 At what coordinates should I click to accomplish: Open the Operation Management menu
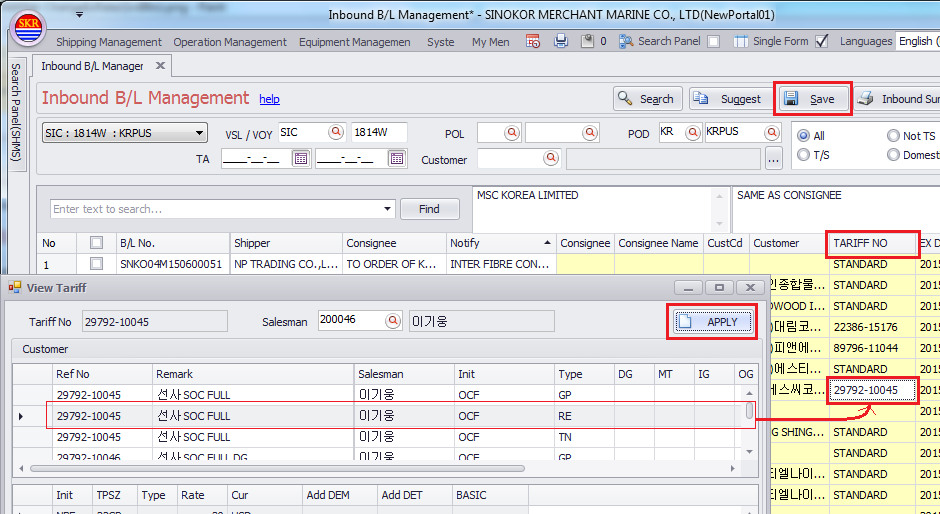tap(230, 42)
